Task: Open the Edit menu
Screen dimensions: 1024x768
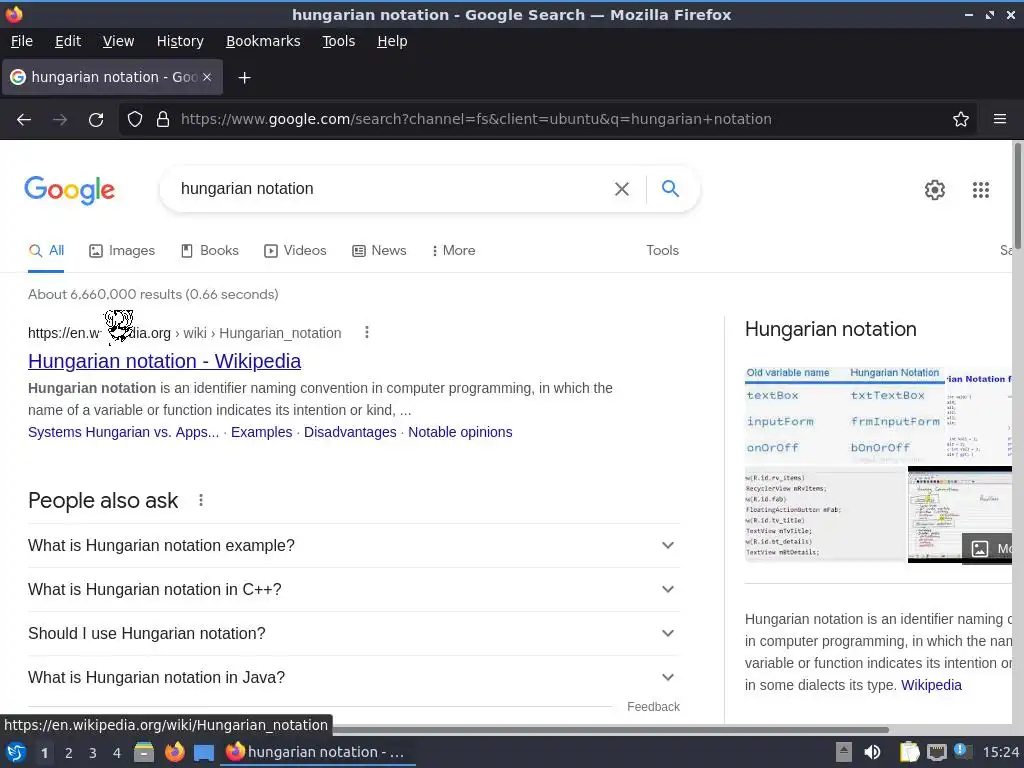Action: coord(68,41)
